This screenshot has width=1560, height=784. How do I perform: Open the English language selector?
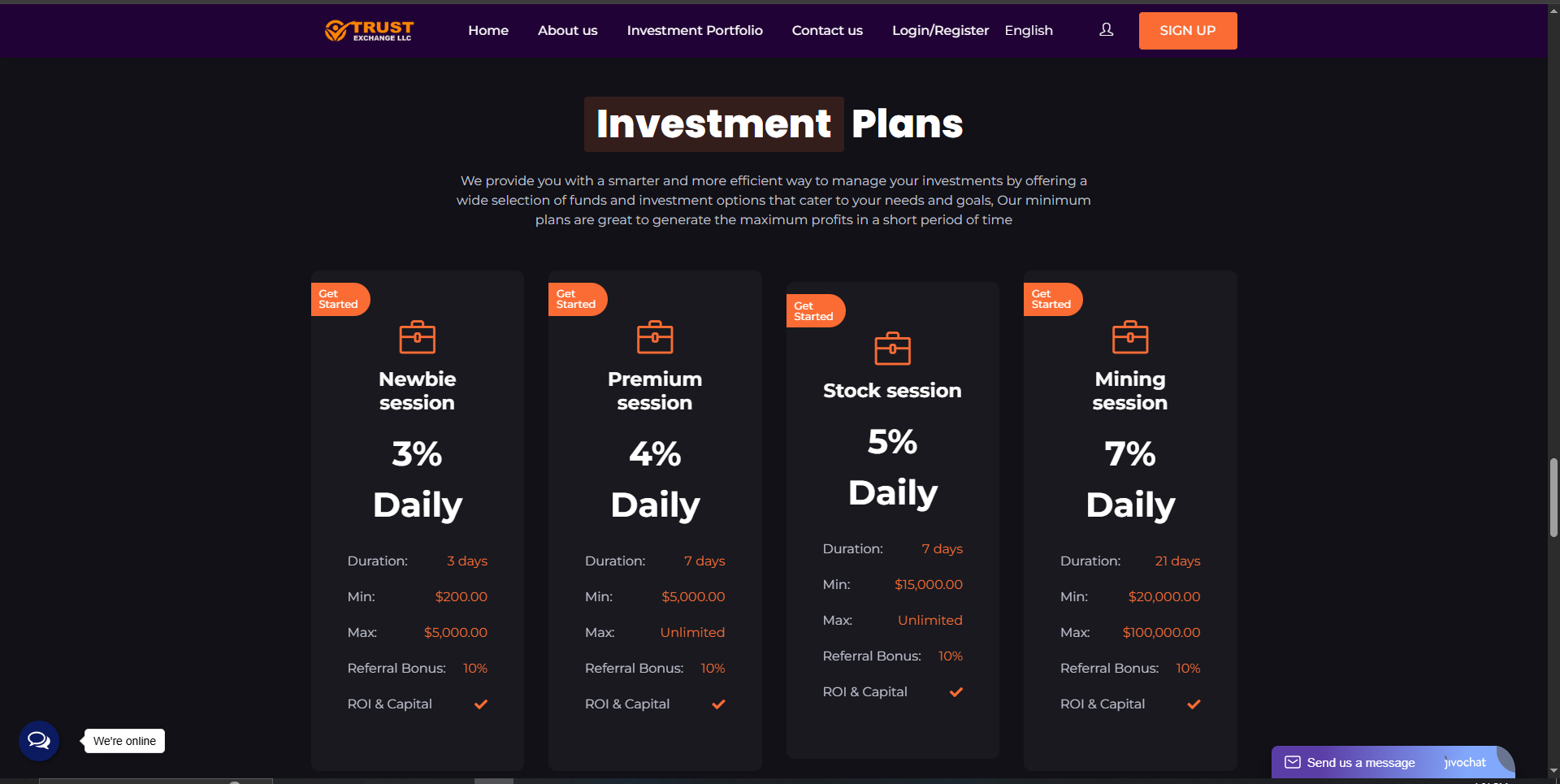click(x=1029, y=30)
